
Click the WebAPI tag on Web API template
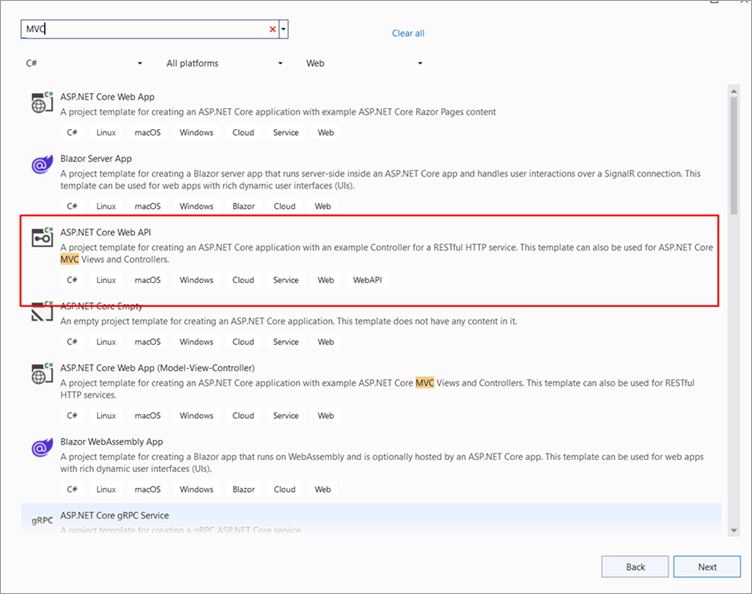click(x=368, y=280)
